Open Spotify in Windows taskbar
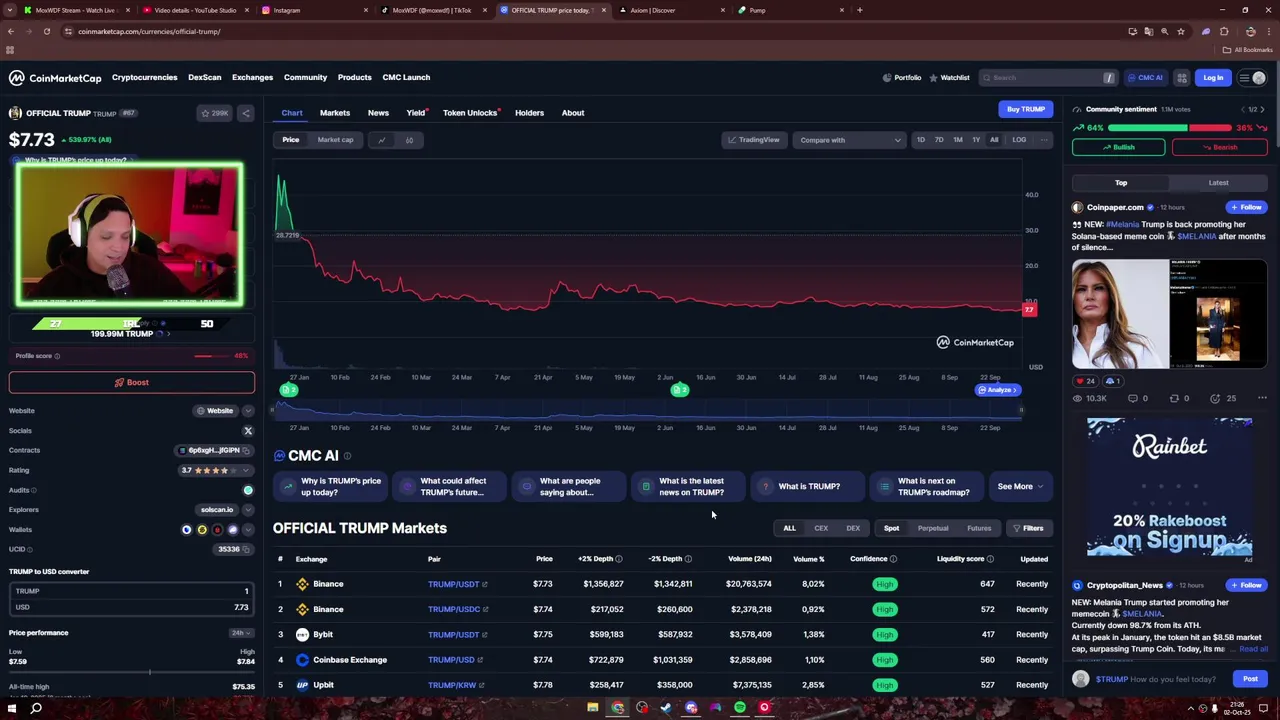Screen dimensions: 1280x720 (x=740, y=708)
